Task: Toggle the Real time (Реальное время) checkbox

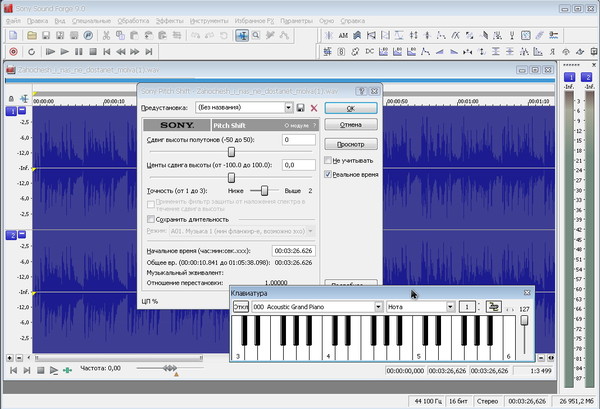Action: click(328, 174)
